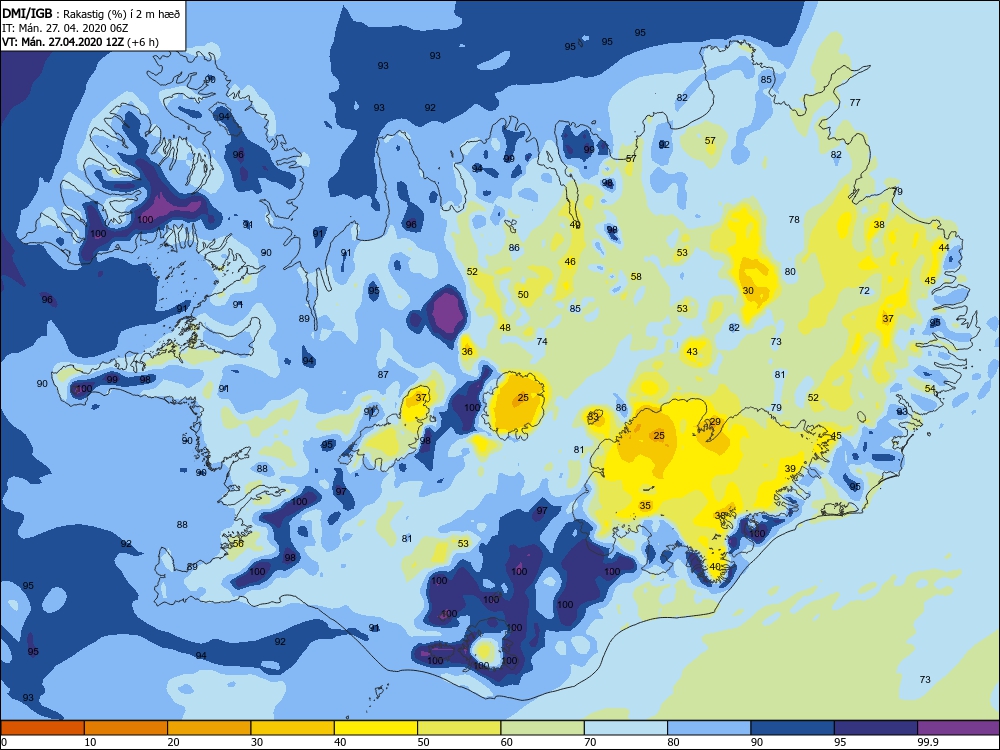Image resolution: width=1000 pixels, height=750 pixels.
Task: Click the 'IT: Mán. 27. 04. 2020 06Z' line
Action: (x=65, y=28)
